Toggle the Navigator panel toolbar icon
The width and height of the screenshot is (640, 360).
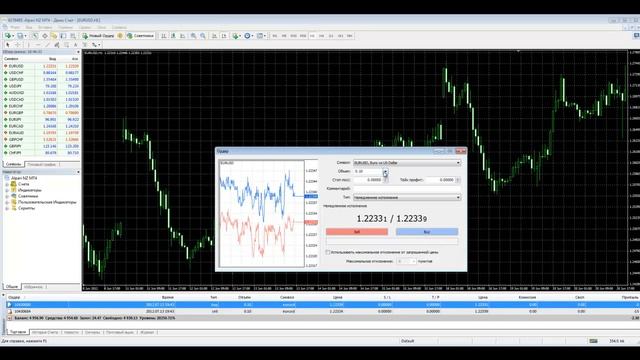[x=53, y=36]
